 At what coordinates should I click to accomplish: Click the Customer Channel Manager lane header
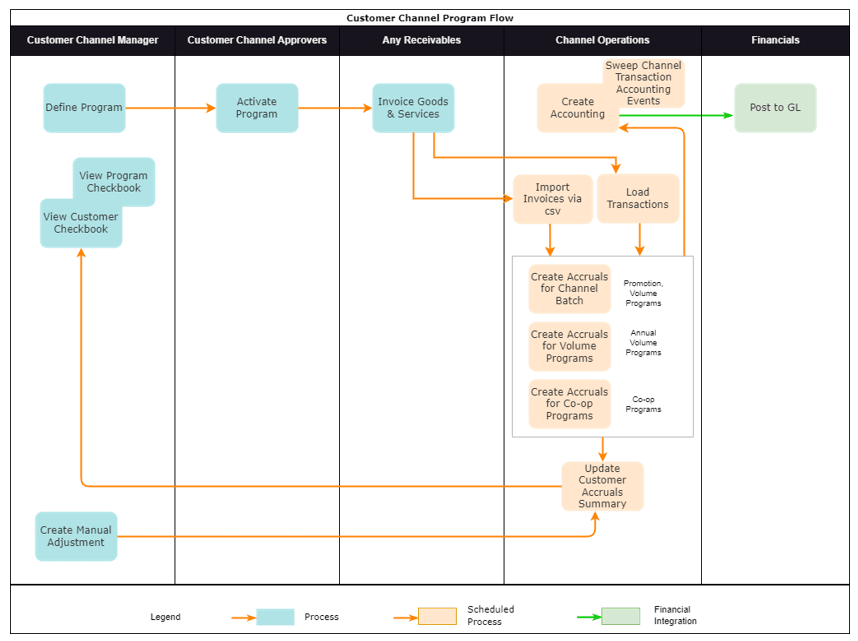[92, 40]
